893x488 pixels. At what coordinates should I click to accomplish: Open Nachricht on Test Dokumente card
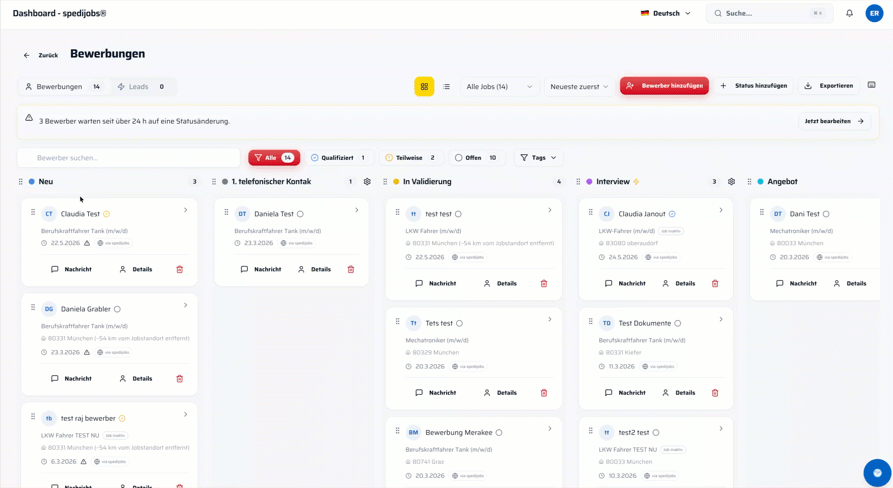point(625,393)
